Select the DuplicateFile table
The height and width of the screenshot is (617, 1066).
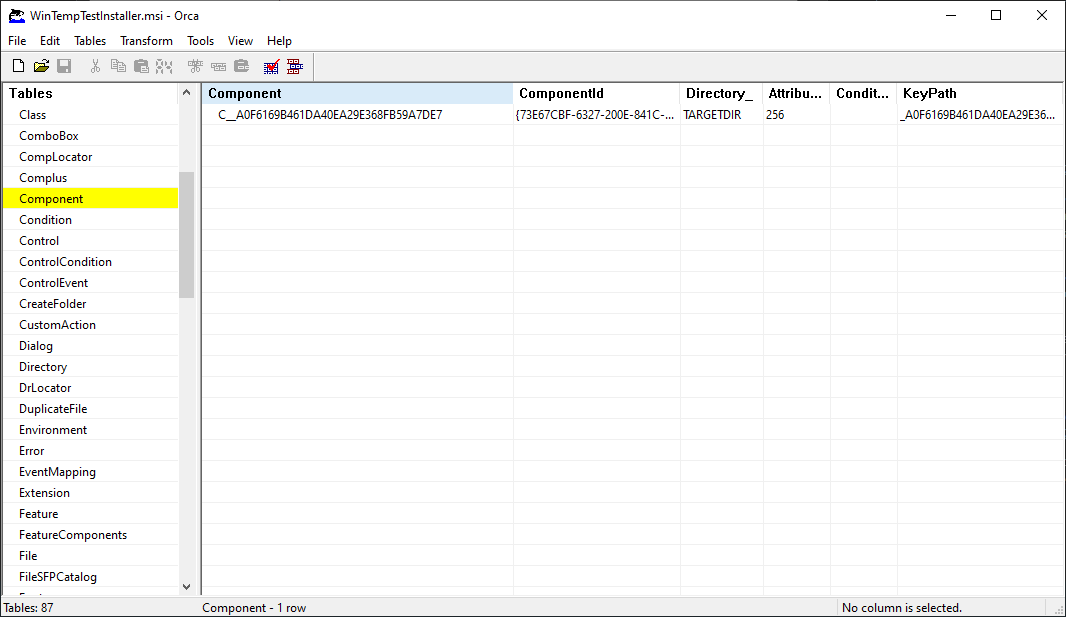[x=90, y=409]
